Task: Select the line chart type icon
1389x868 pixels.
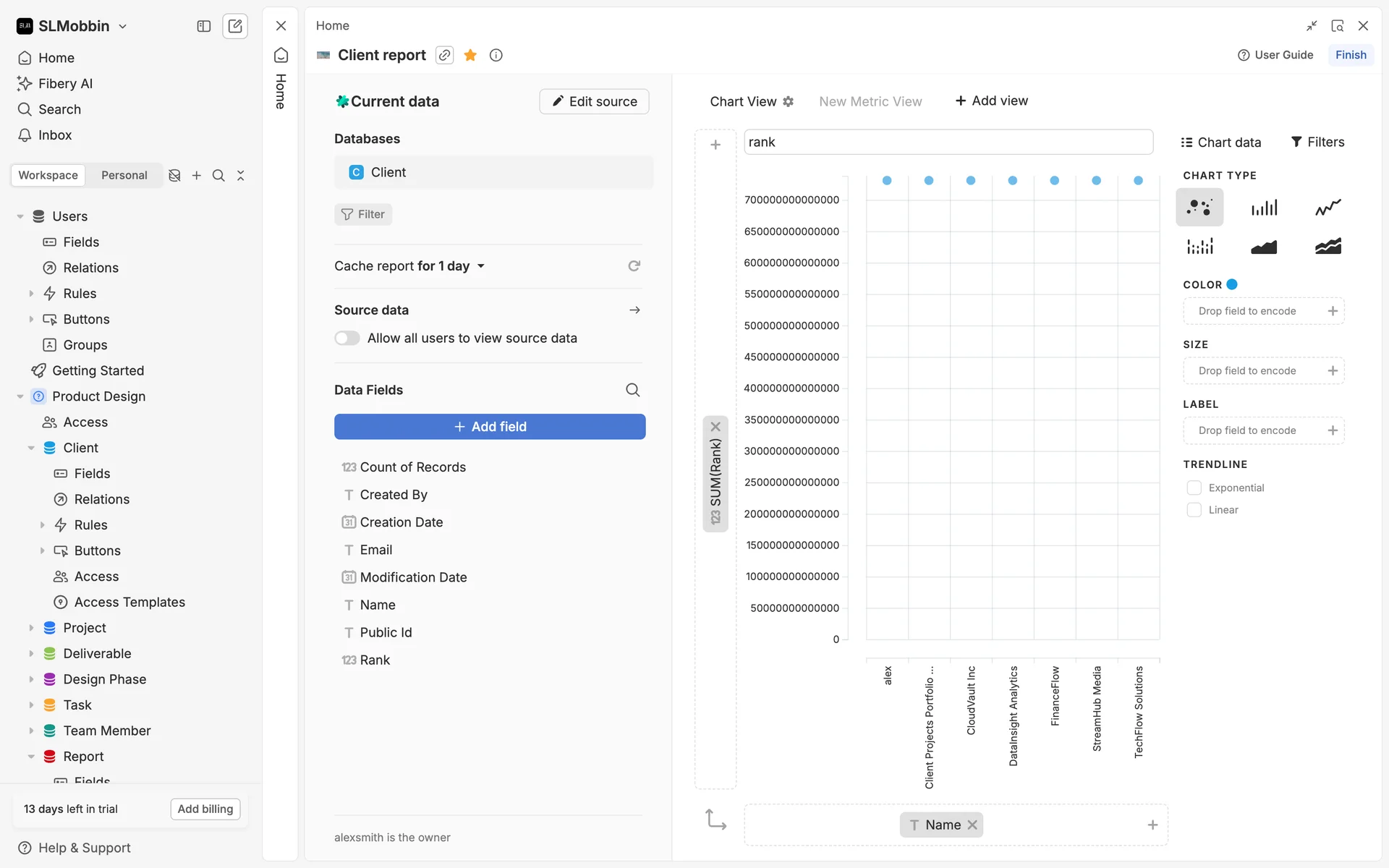Action: (x=1328, y=208)
